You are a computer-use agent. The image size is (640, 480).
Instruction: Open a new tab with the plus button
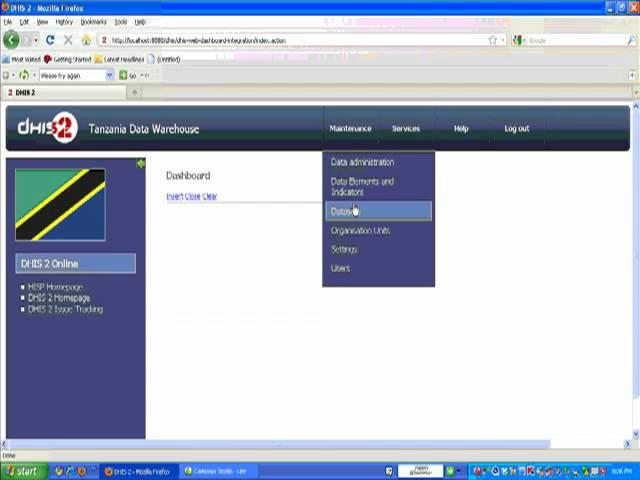coord(134,93)
